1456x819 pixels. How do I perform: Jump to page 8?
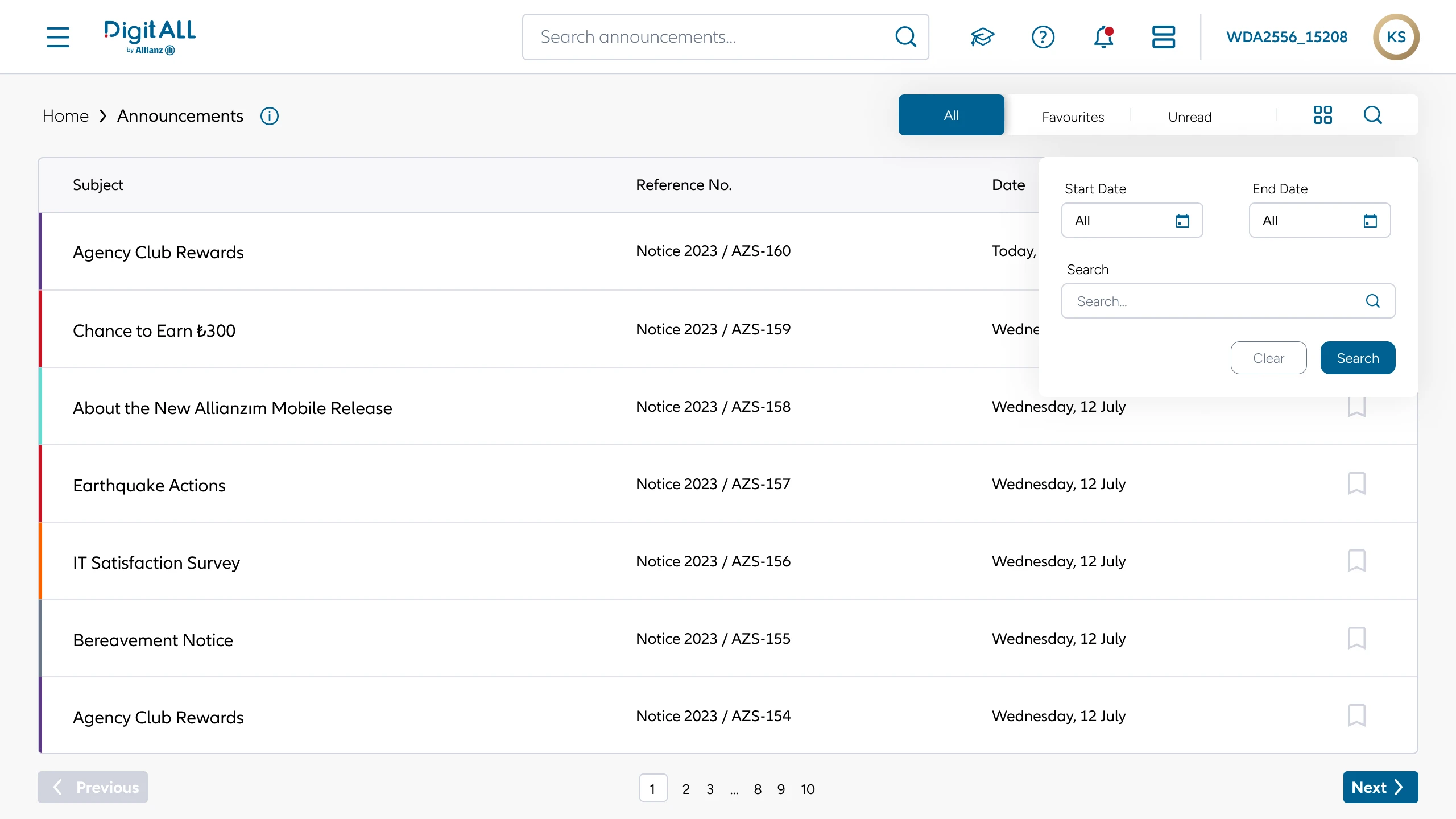pyautogui.click(x=758, y=789)
